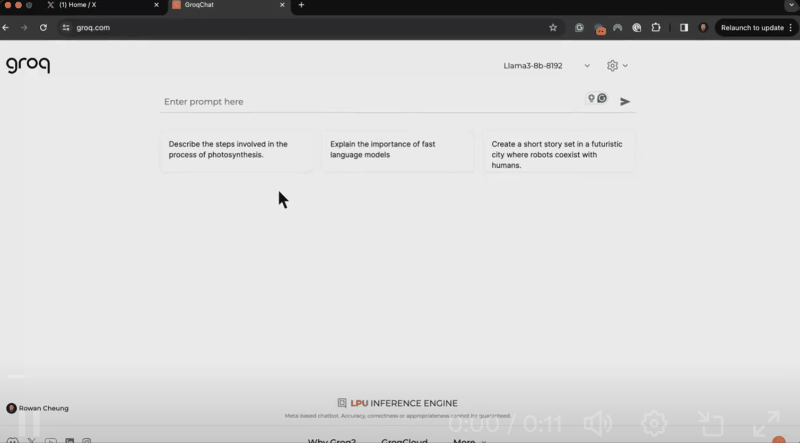
Task: Click the Grammarly icon in prompt field
Action: 602,98
